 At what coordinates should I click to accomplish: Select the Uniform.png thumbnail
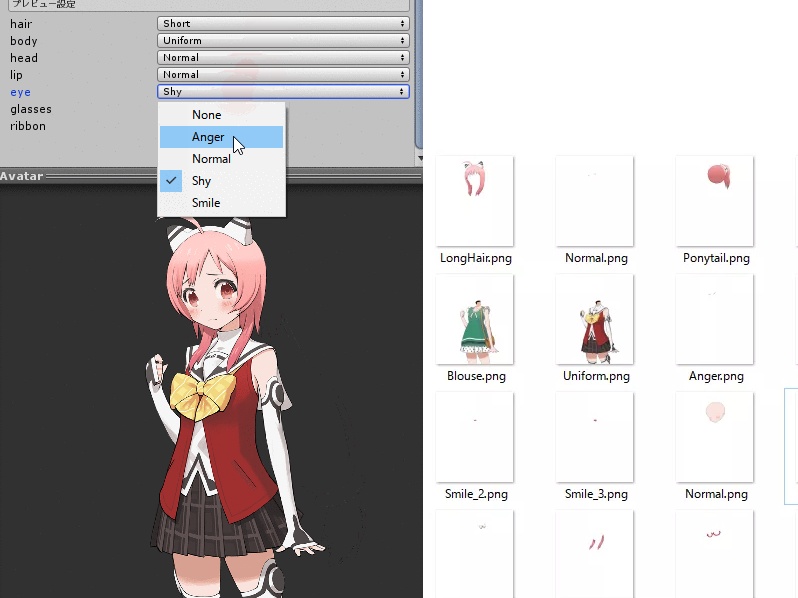595,319
